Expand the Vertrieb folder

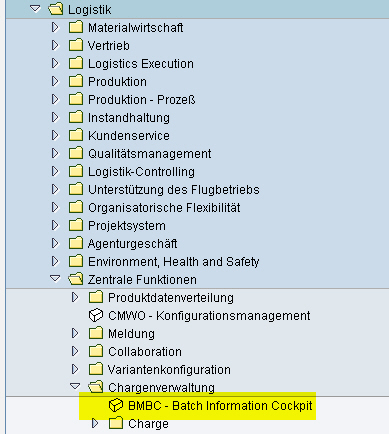point(55,45)
